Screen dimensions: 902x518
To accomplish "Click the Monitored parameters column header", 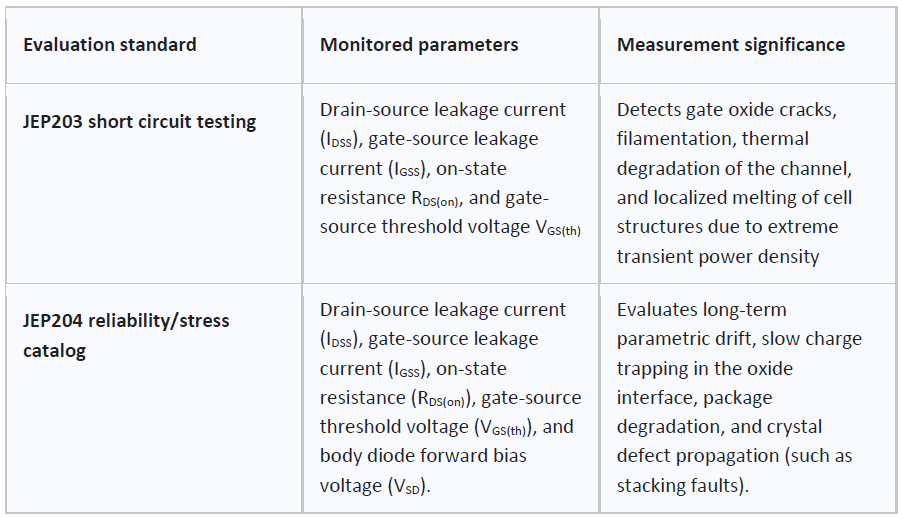I will 419,45.
